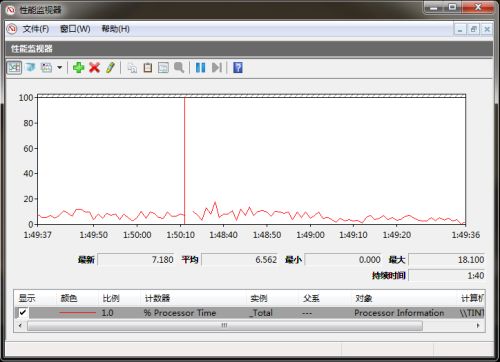Click the paste counter list icon
This screenshot has height=362, width=500.
pos(148,68)
